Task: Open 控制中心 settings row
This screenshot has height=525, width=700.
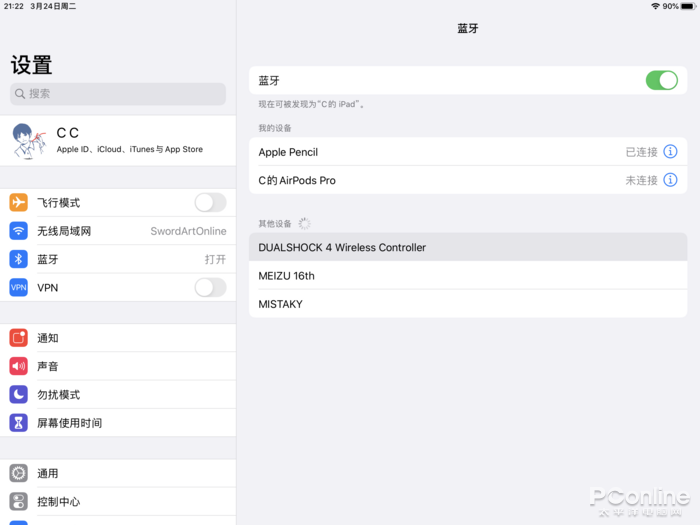Action: (x=118, y=502)
